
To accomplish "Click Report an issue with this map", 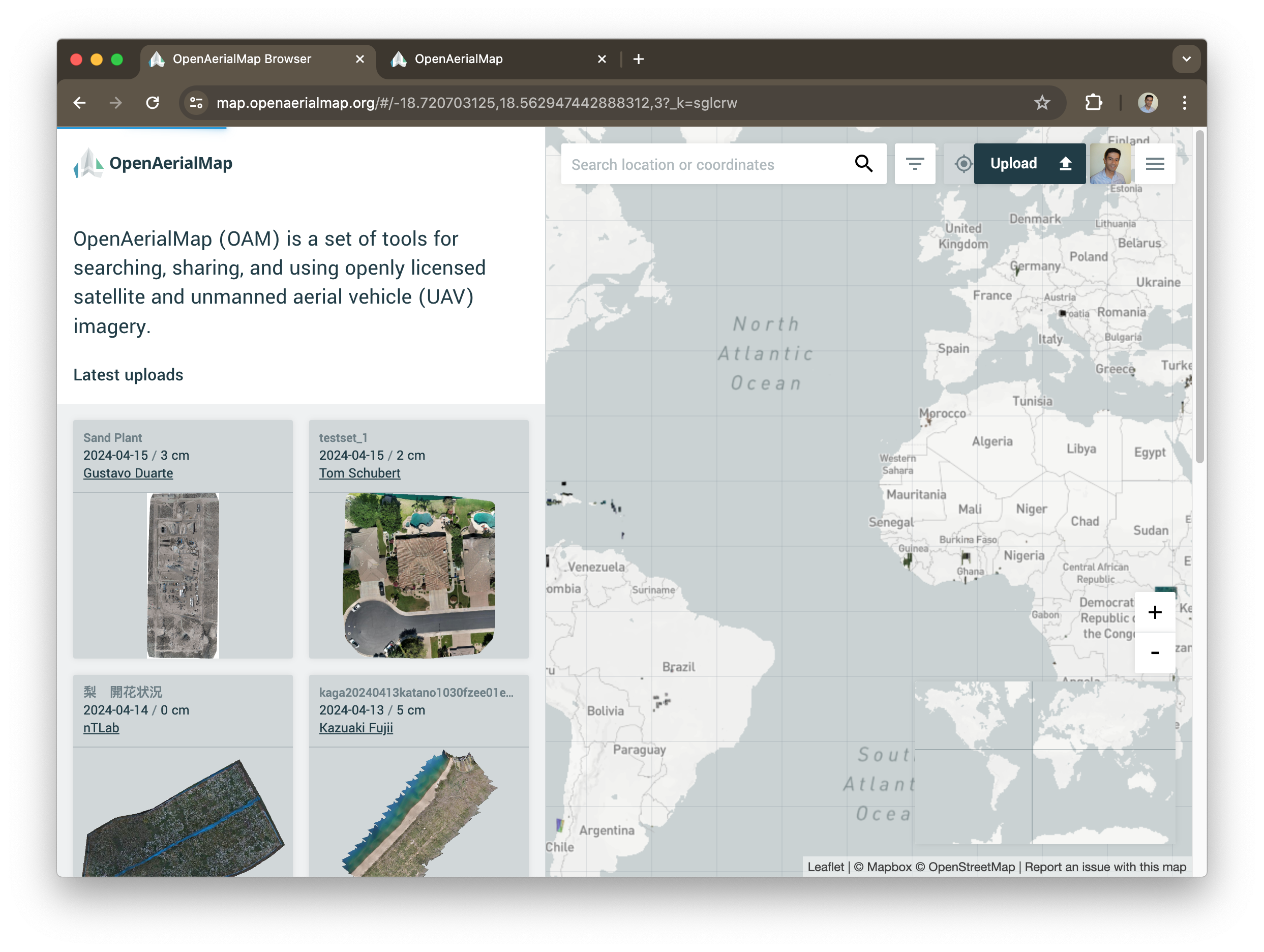I will tap(1105, 867).
